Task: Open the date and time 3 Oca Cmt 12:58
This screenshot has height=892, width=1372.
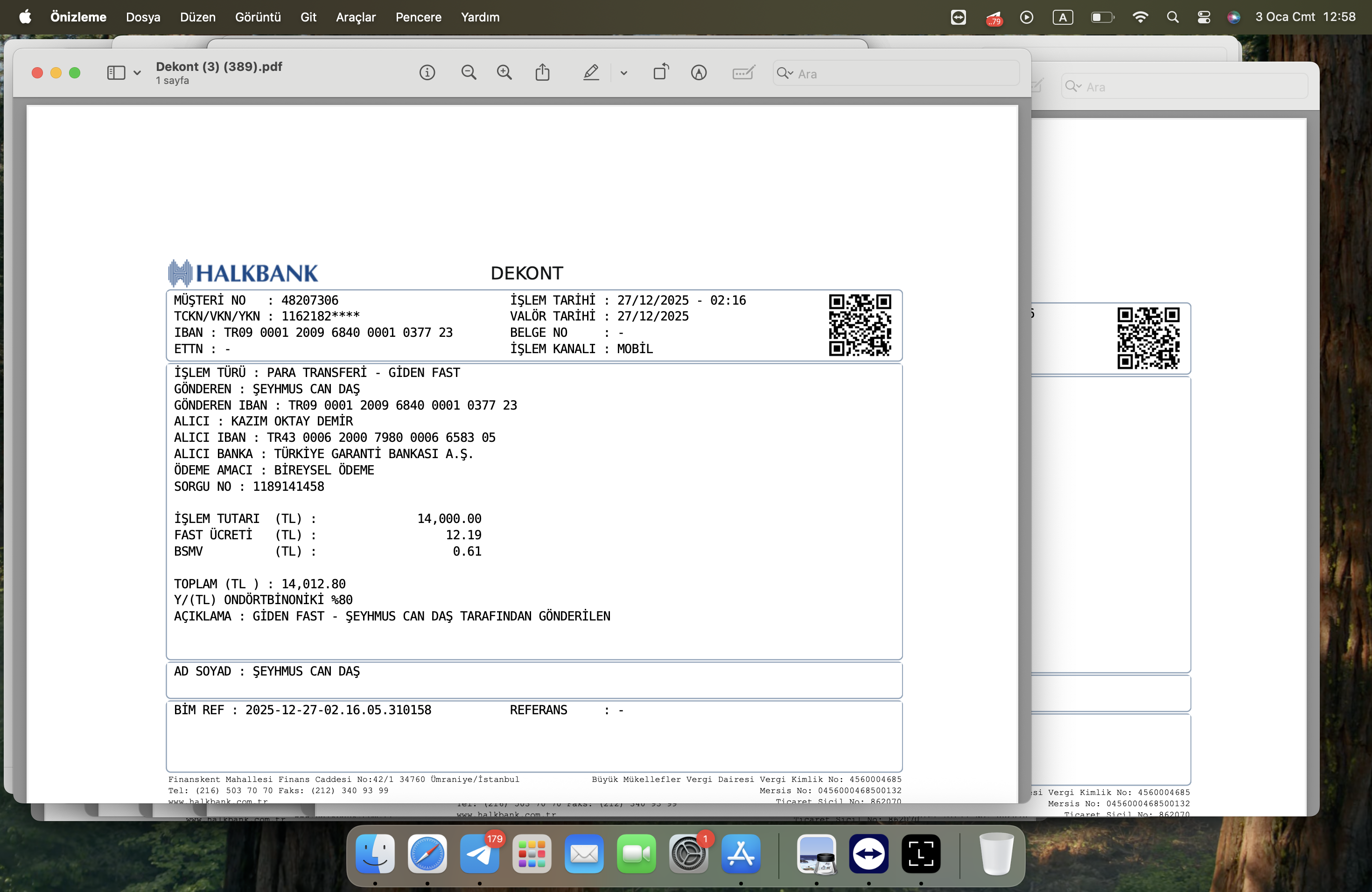Action: coord(1306,17)
